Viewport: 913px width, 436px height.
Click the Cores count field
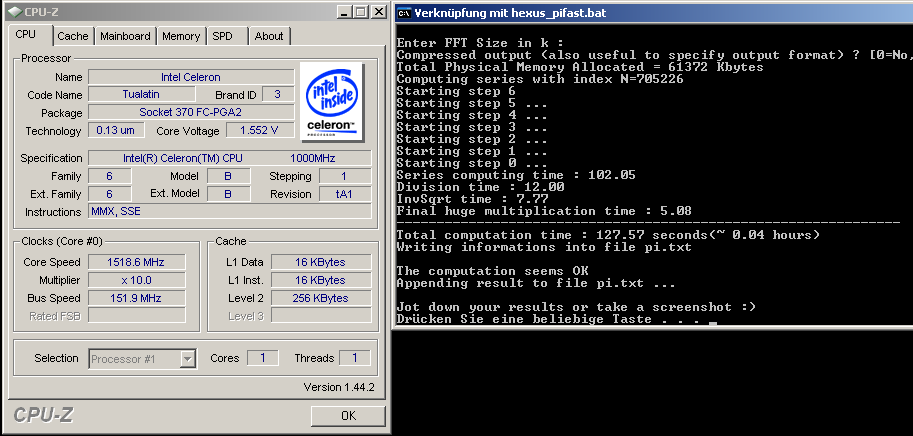[x=263, y=358]
